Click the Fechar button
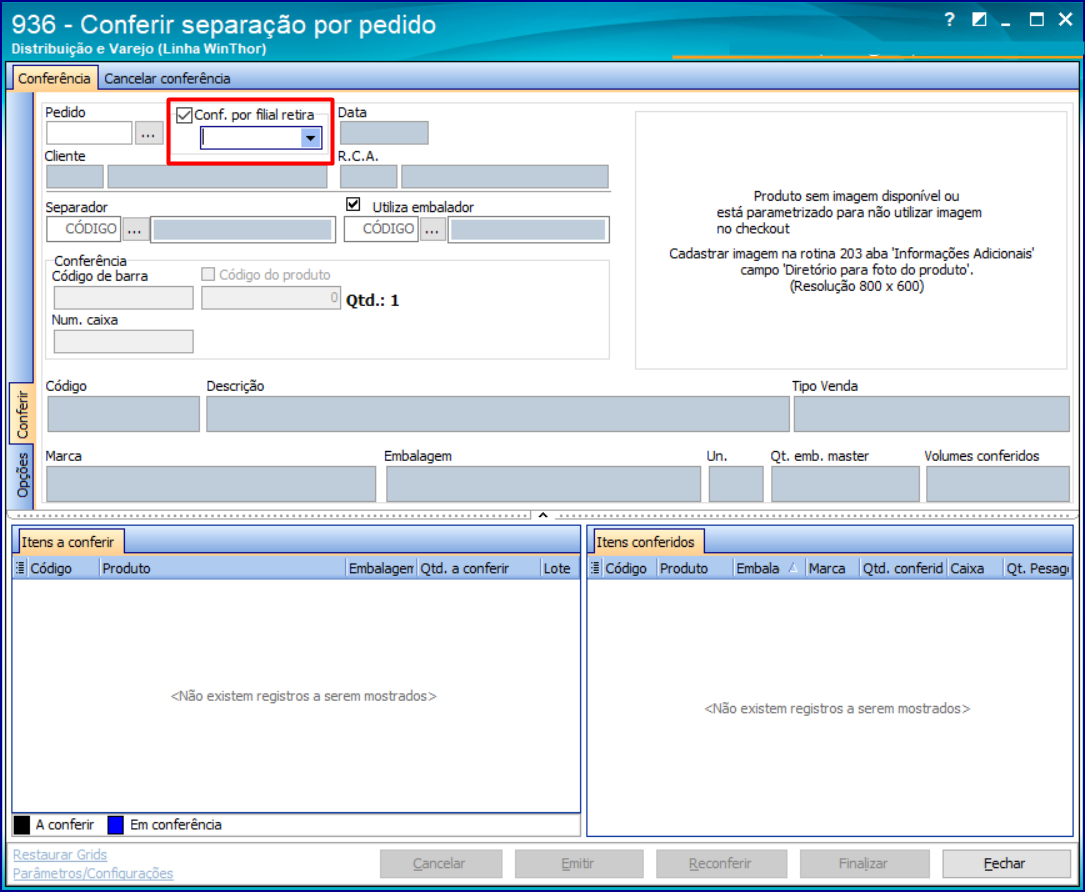 (x=1006, y=864)
